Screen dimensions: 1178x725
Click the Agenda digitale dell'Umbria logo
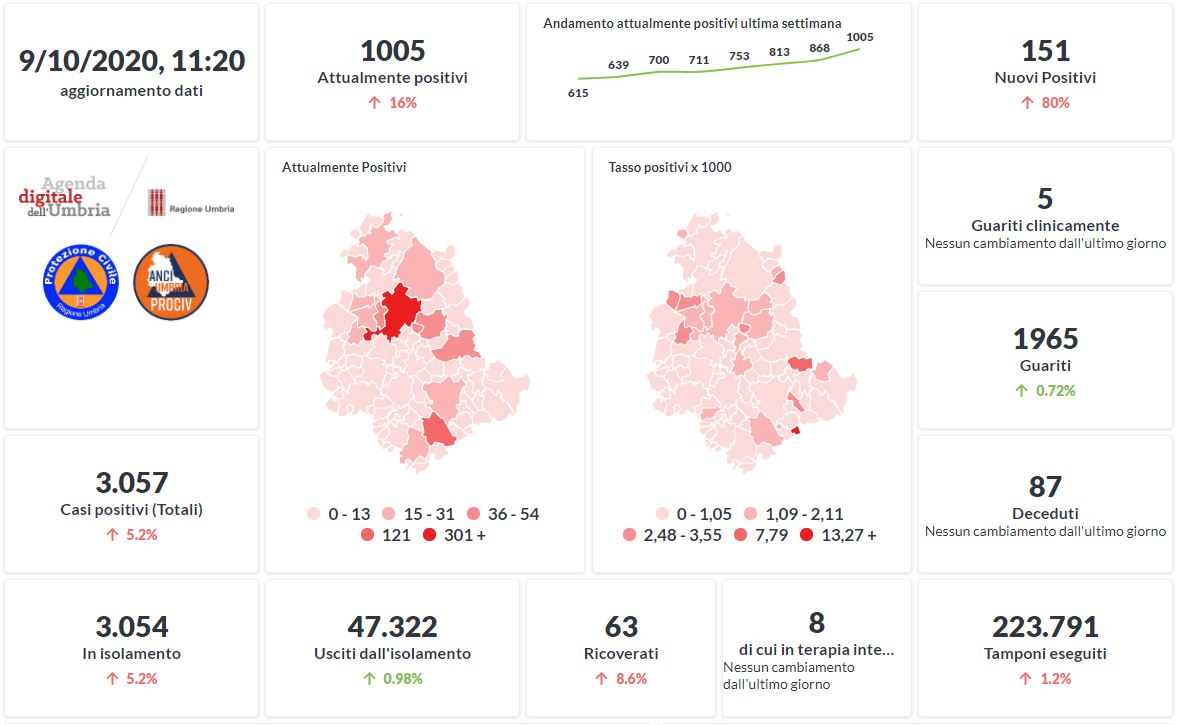click(65, 197)
